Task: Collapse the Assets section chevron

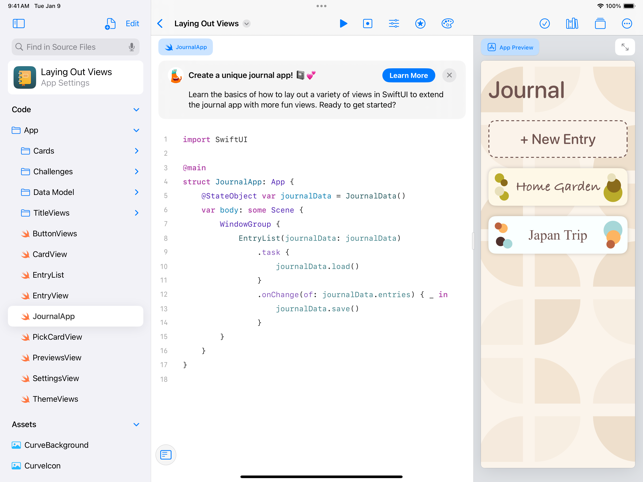Action: [136, 425]
